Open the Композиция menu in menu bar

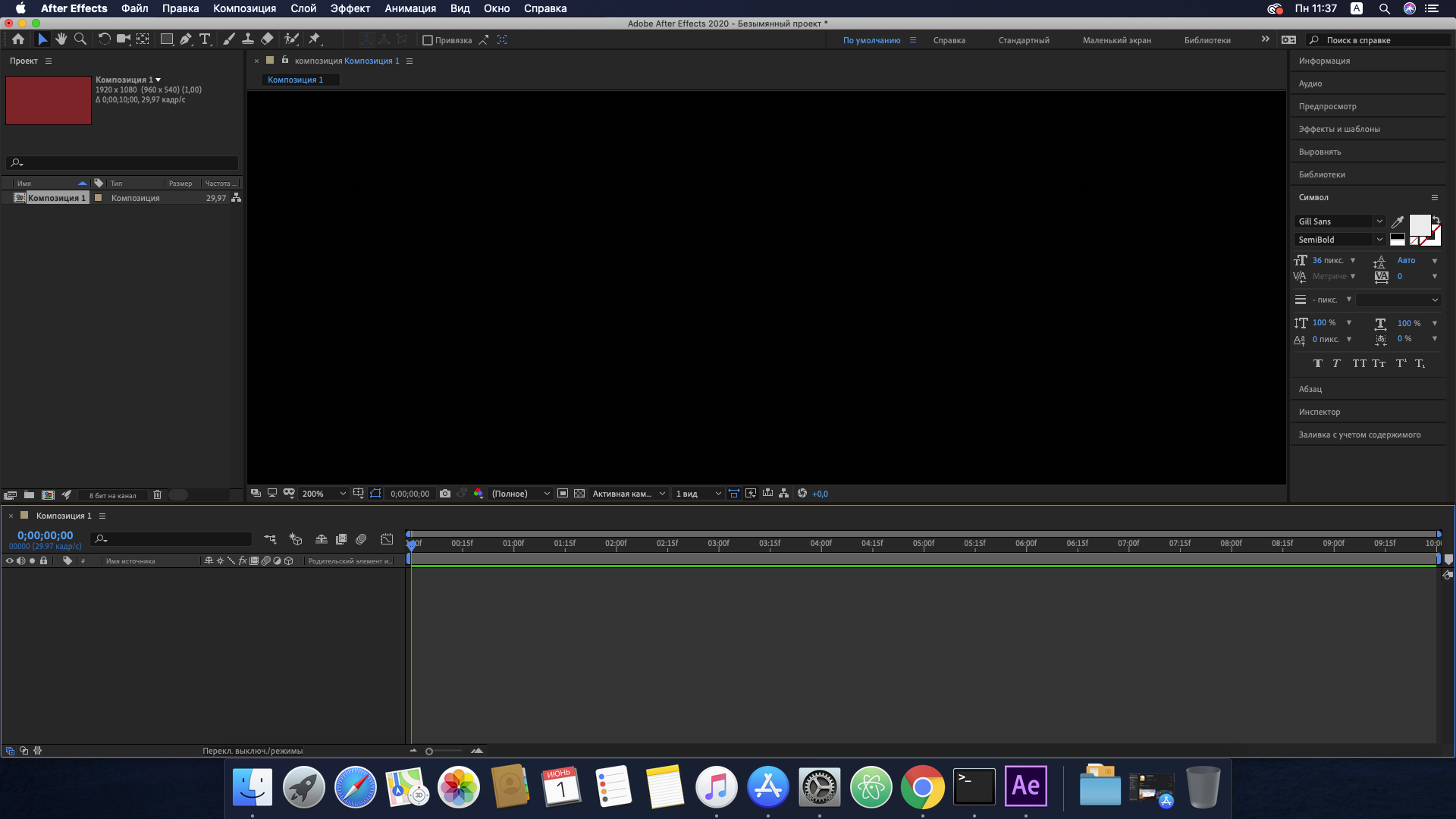tap(244, 8)
